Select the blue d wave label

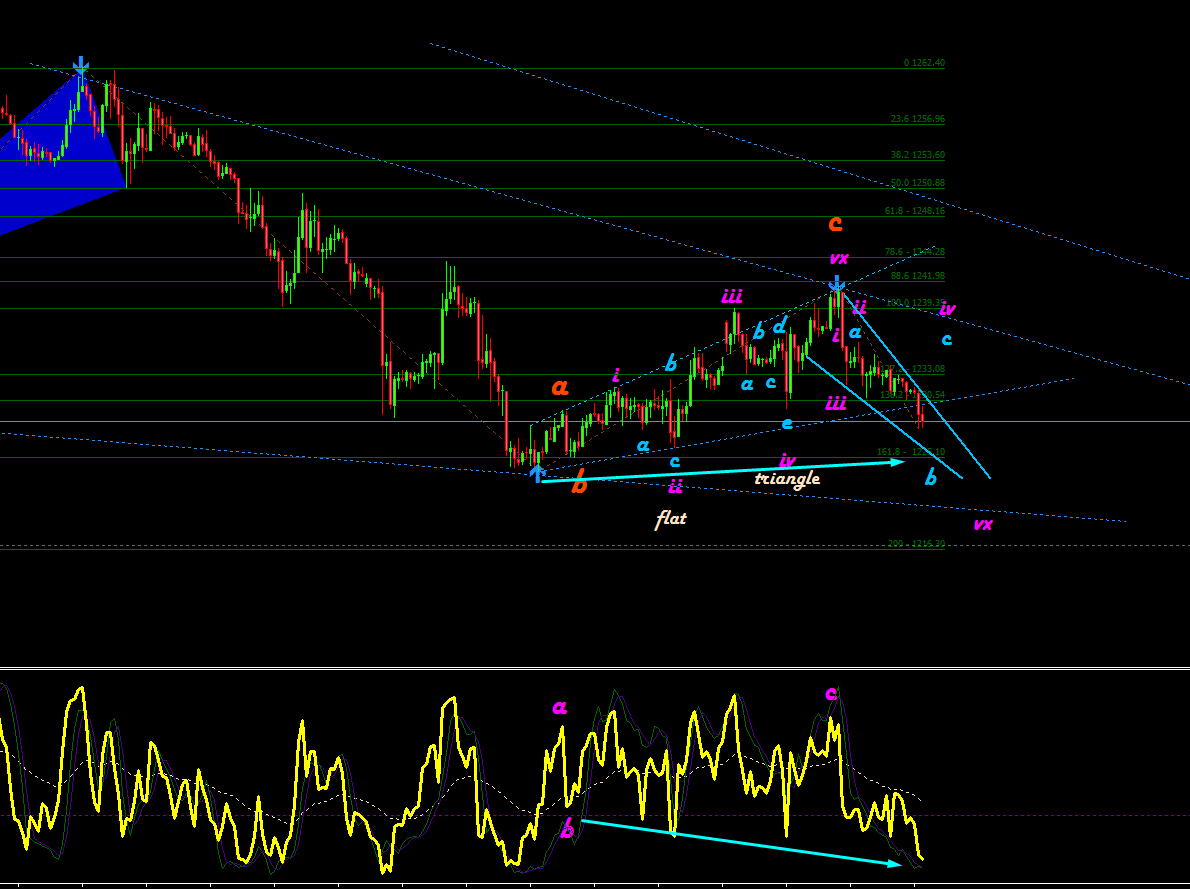pos(779,326)
